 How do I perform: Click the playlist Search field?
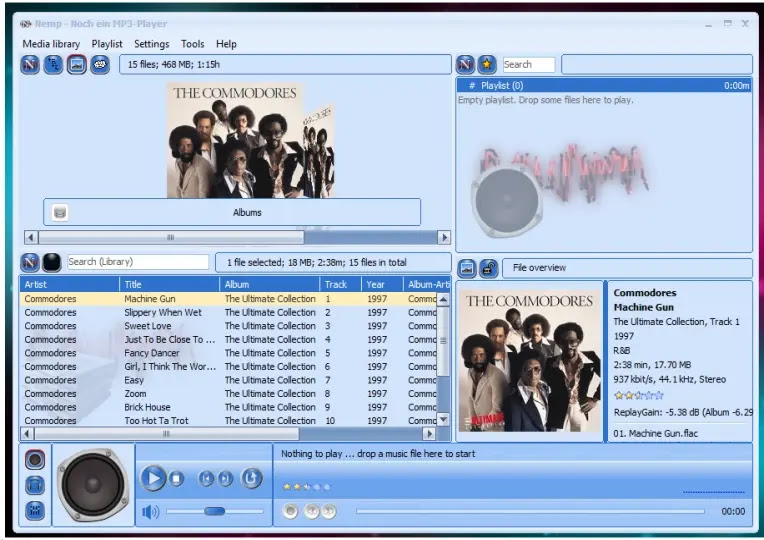[529, 64]
